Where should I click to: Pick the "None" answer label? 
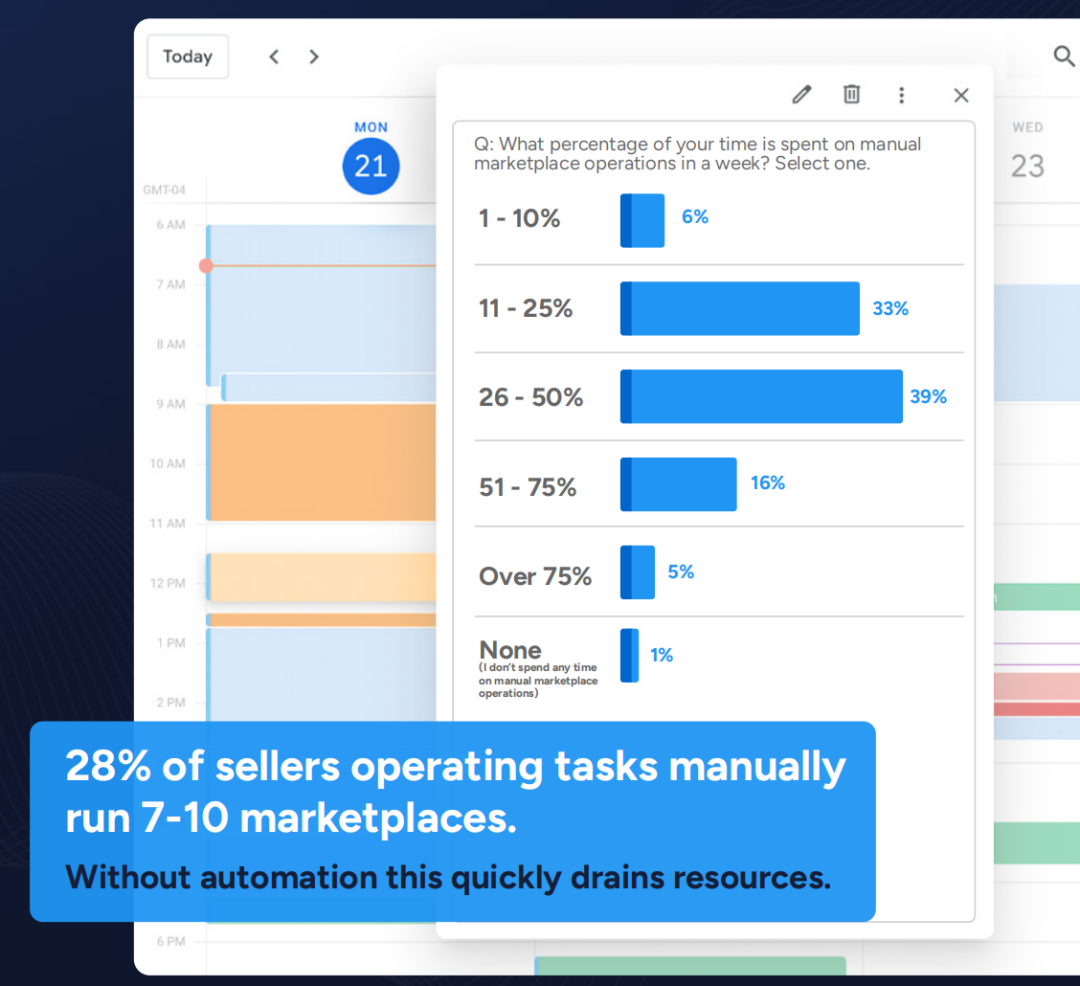pos(510,650)
